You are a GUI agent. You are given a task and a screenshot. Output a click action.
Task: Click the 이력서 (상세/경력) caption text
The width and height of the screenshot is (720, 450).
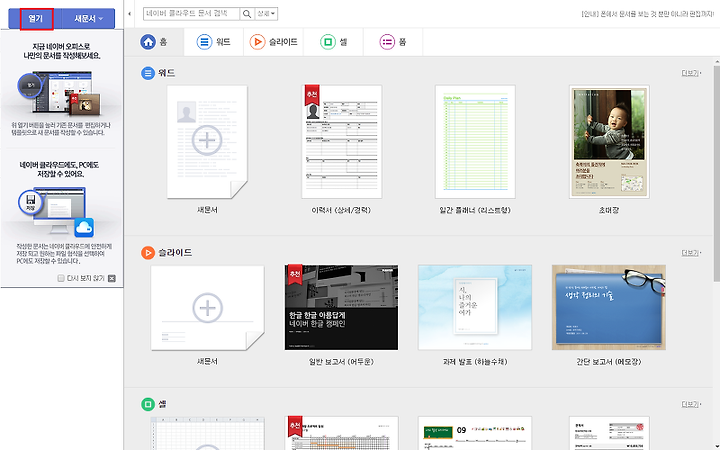(341, 210)
